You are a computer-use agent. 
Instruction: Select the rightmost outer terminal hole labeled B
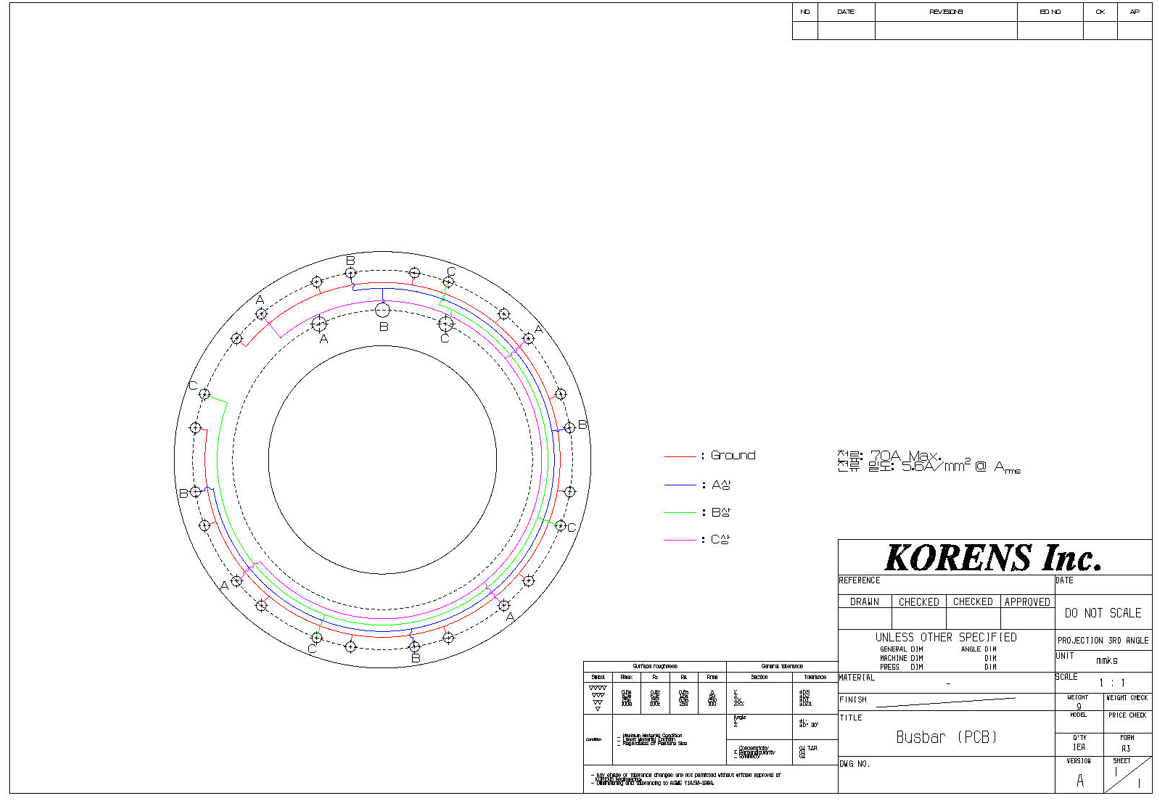point(569,427)
